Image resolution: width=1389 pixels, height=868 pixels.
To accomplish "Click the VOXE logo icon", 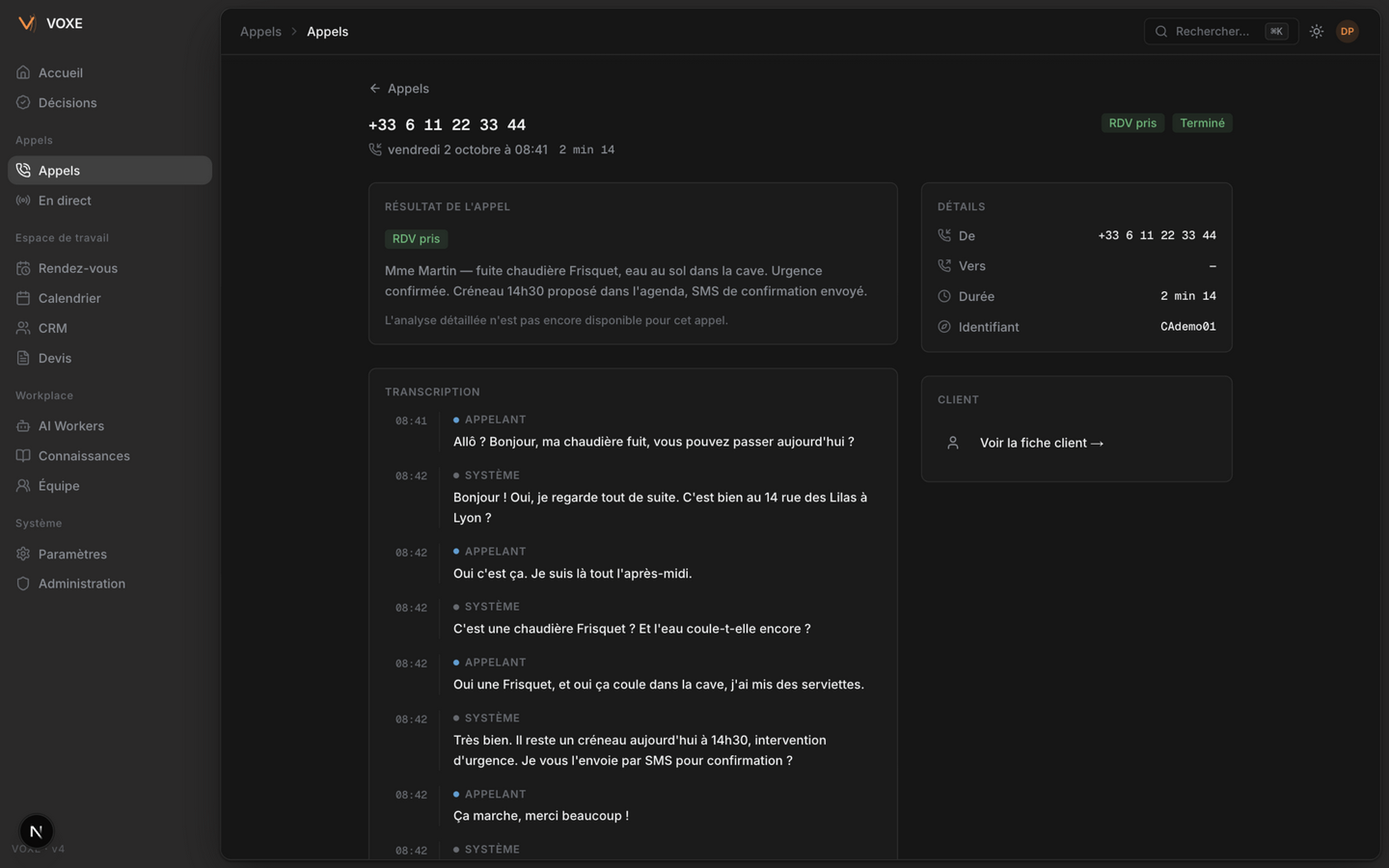I will (x=27, y=23).
